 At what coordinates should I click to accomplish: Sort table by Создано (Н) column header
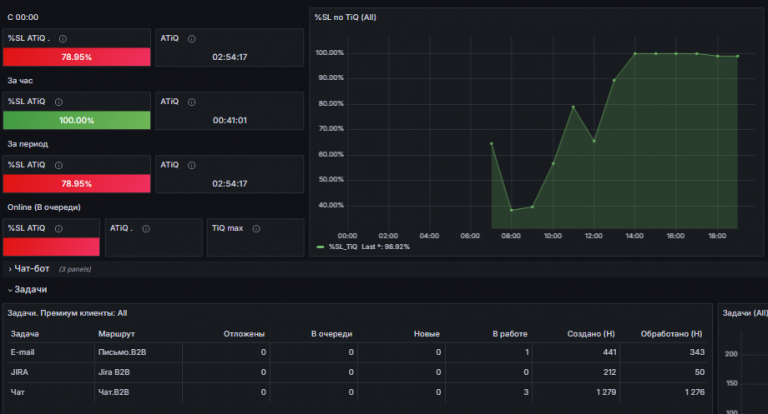[x=591, y=334]
